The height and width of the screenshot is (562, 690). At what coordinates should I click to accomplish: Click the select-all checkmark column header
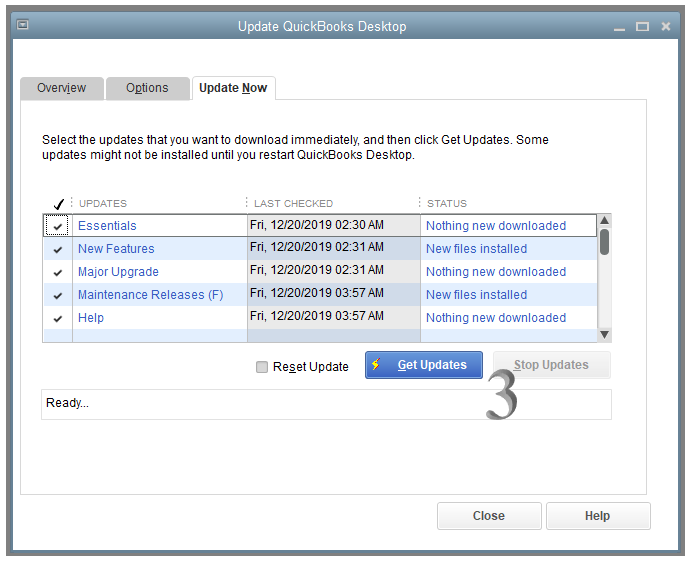pyautogui.click(x=58, y=204)
